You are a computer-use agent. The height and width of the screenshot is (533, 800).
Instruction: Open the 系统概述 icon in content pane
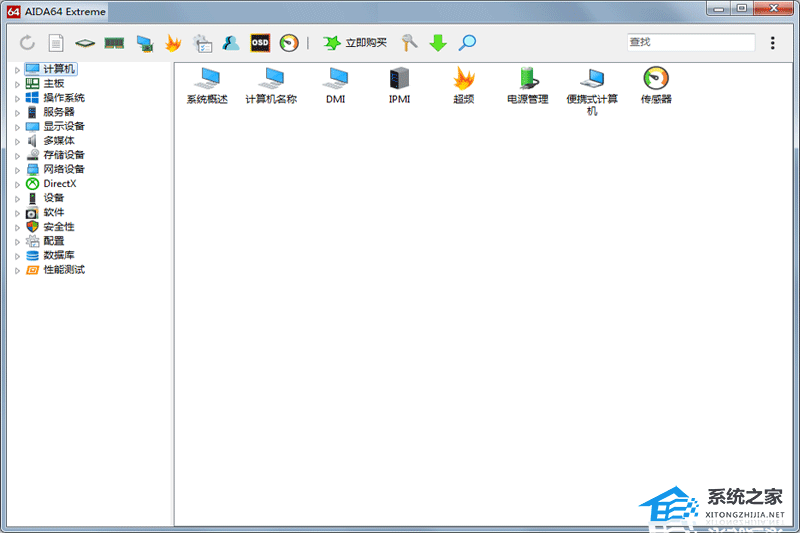pyautogui.click(x=207, y=86)
